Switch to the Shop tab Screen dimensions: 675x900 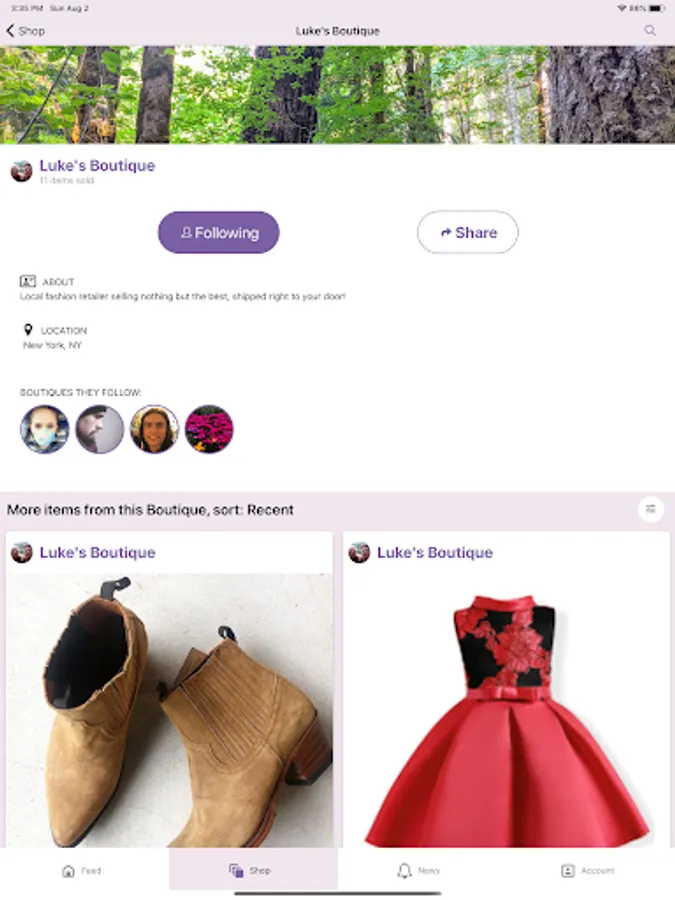tap(250, 871)
